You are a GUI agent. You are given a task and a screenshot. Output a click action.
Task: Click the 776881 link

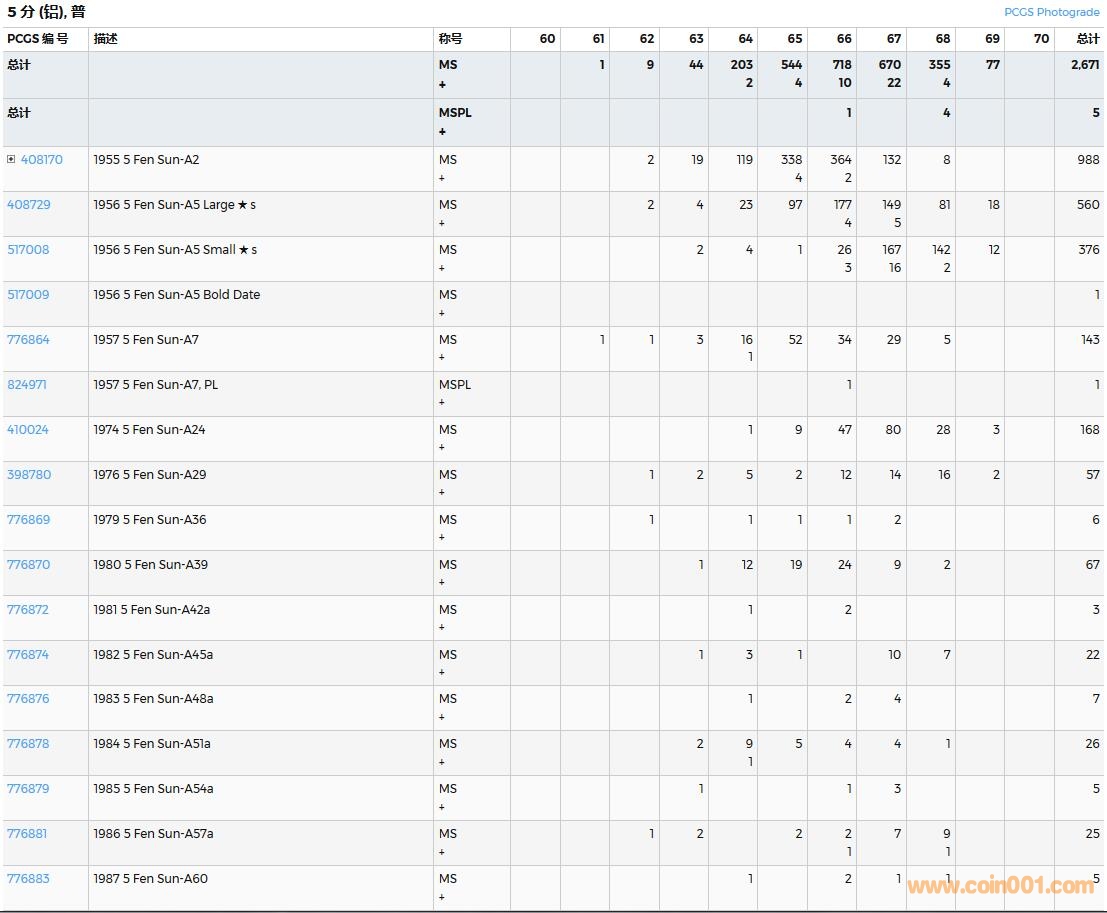tap(27, 834)
